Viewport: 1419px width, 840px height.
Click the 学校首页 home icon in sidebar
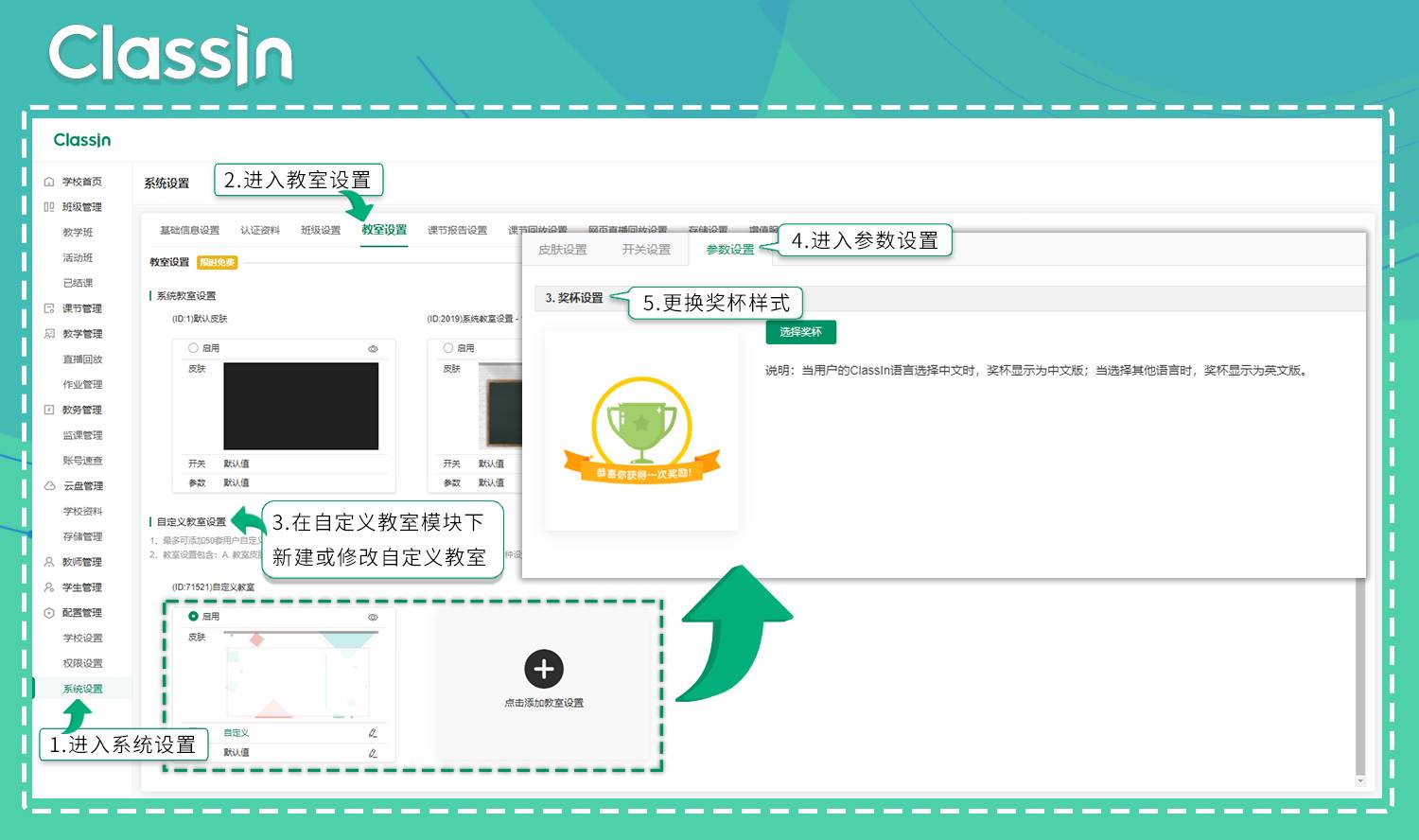tap(49, 182)
